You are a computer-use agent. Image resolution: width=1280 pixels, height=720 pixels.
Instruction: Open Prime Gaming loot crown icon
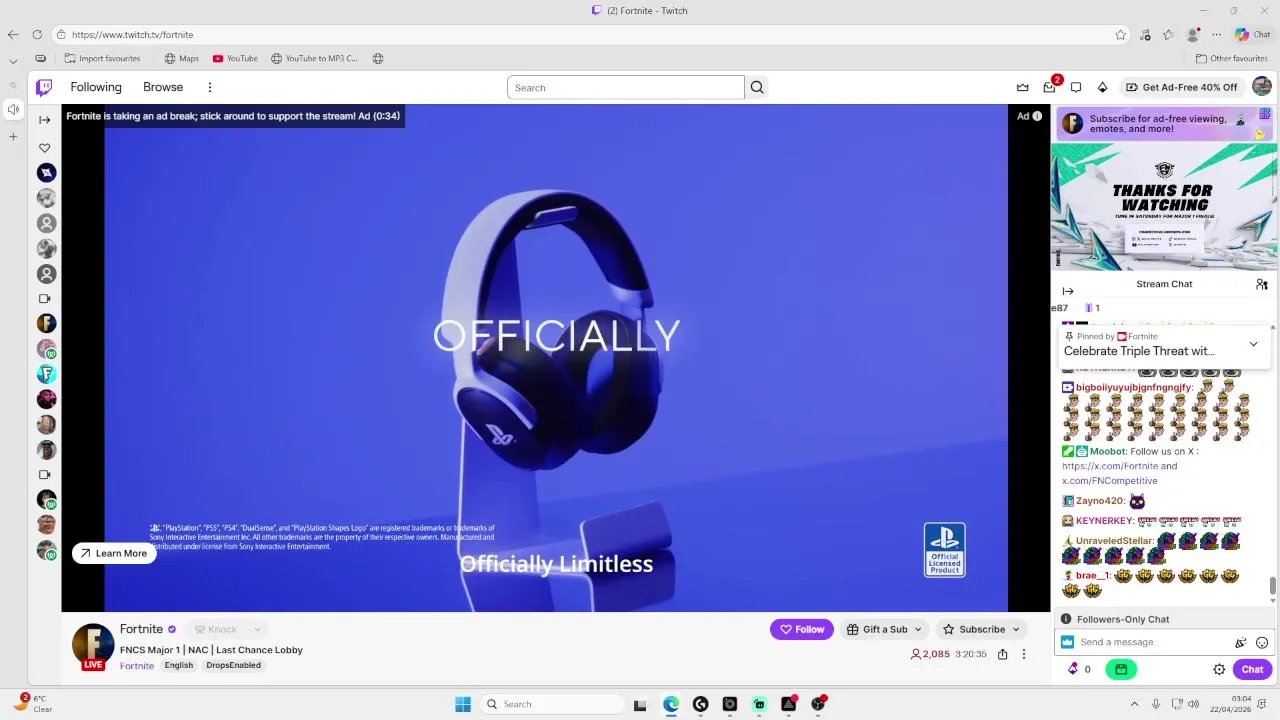1022,87
